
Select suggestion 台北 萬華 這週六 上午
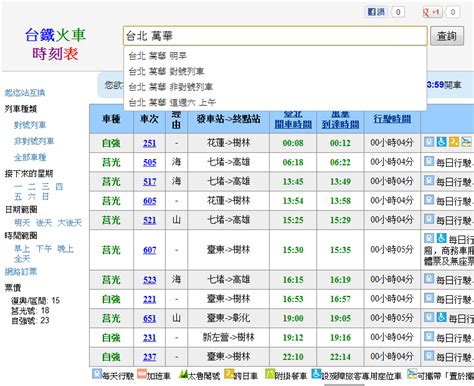coord(275,102)
